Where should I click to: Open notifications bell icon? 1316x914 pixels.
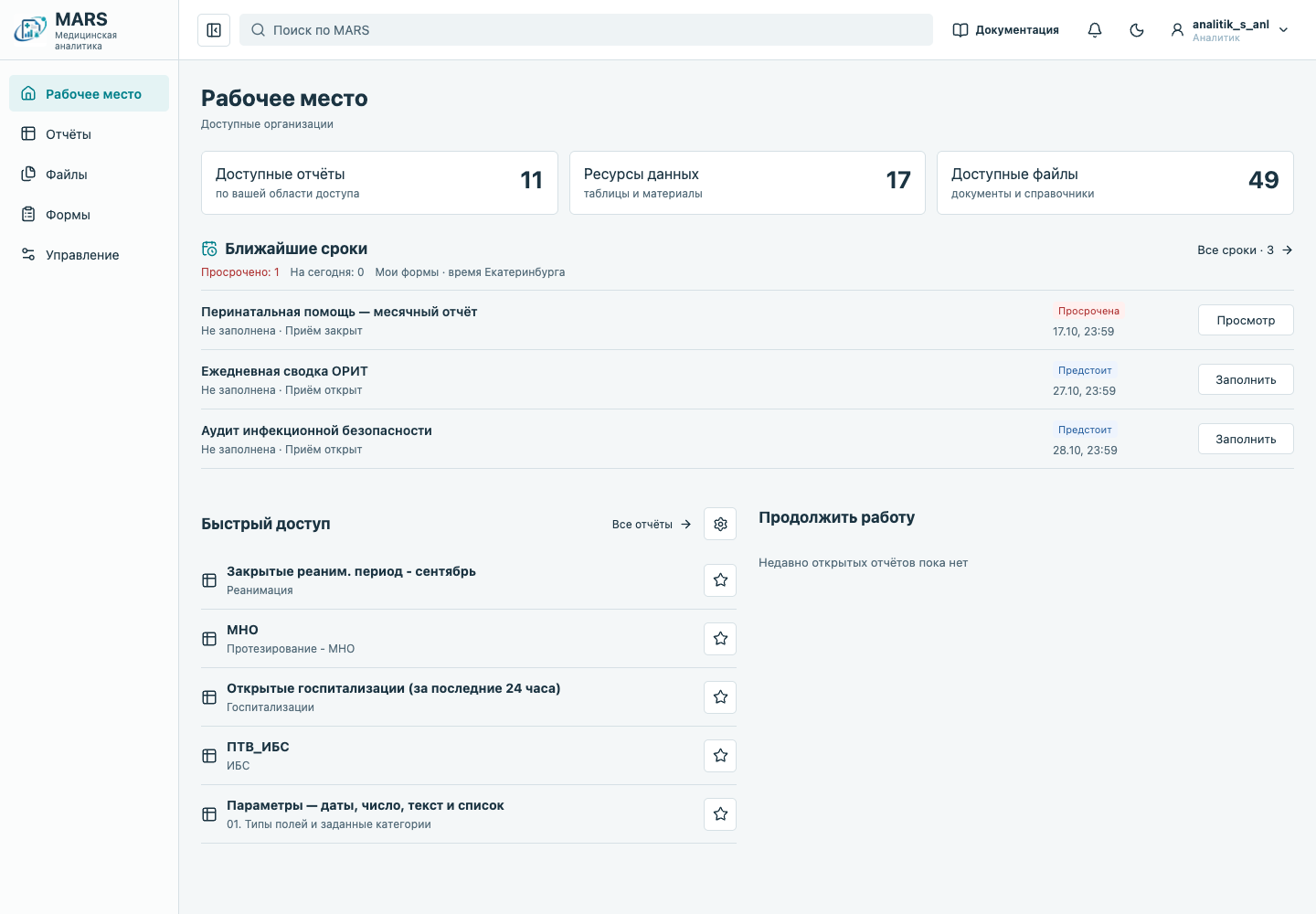(1095, 30)
